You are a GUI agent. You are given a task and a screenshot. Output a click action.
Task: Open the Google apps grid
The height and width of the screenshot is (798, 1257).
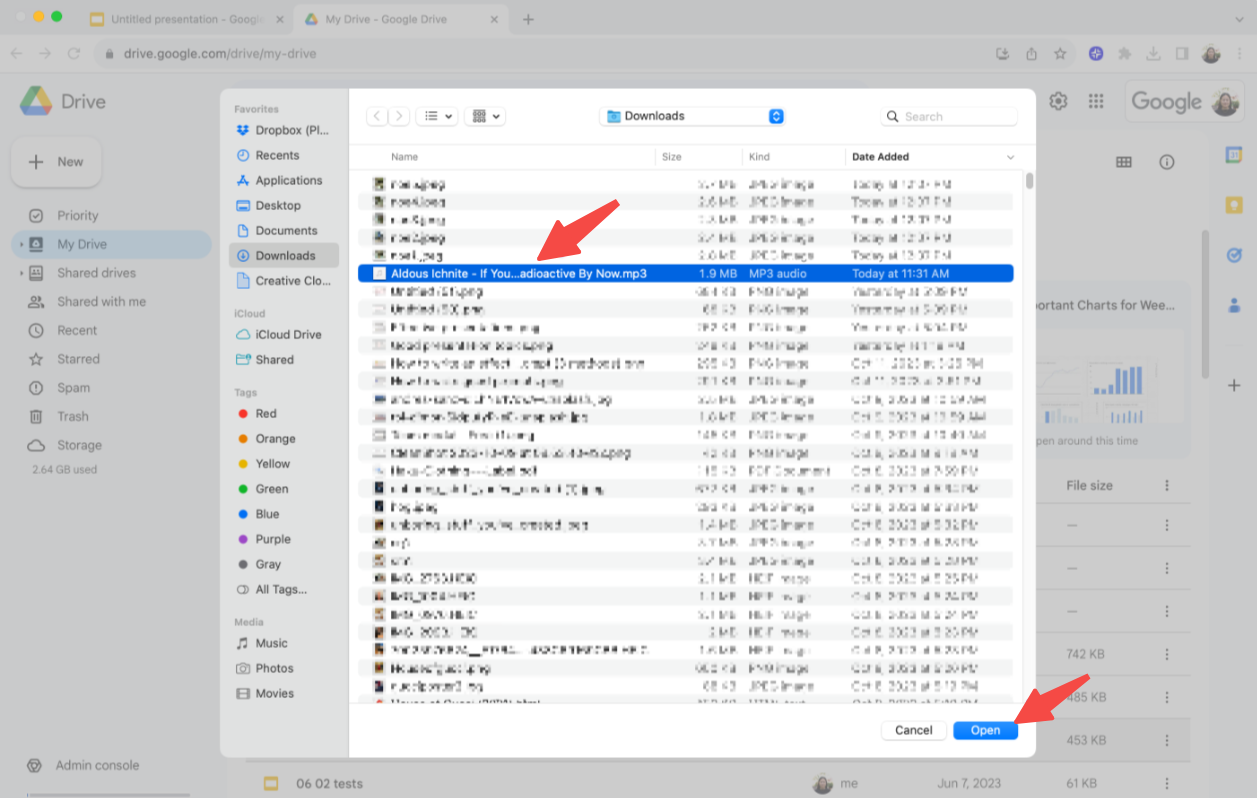pyautogui.click(x=1095, y=101)
